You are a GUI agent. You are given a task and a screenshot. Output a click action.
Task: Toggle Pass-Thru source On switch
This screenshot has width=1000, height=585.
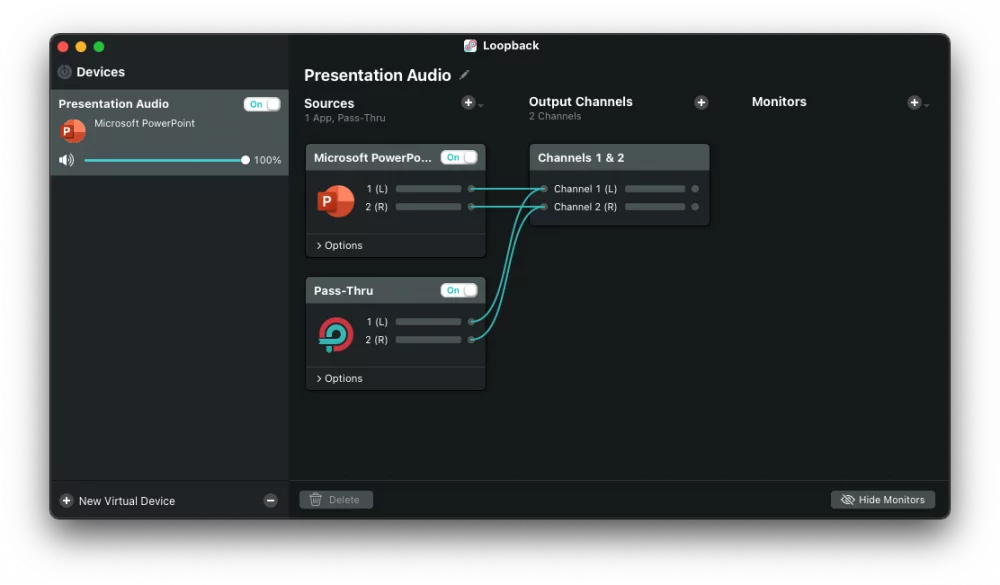click(459, 290)
